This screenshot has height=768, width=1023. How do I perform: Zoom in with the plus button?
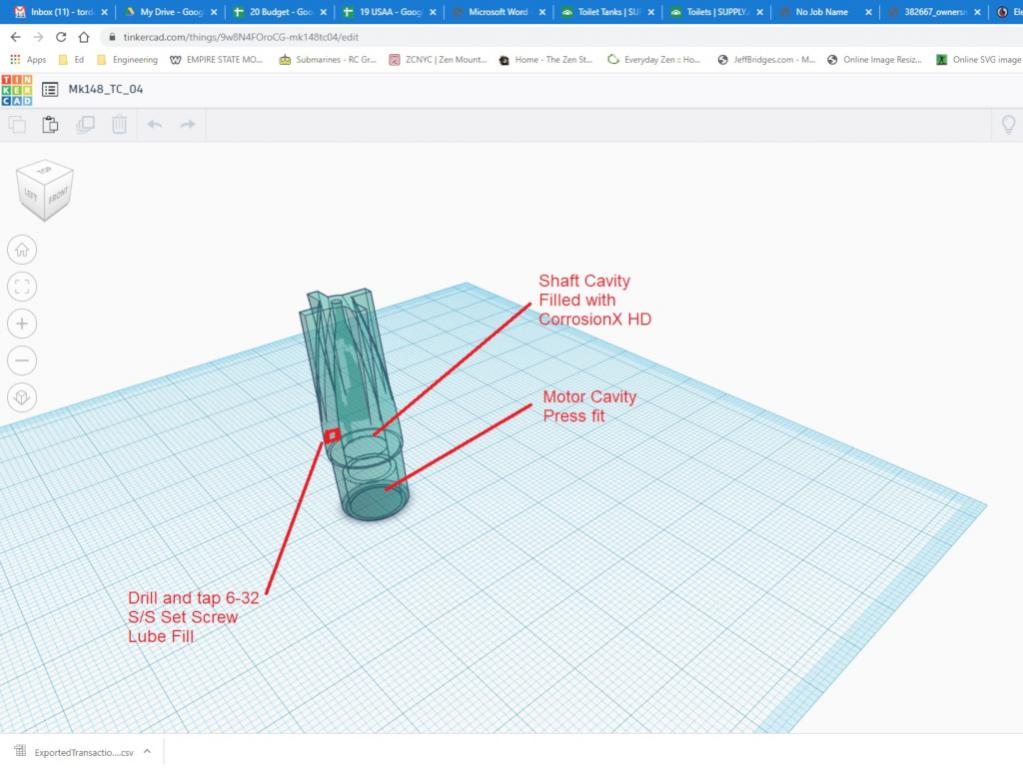point(22,323)
